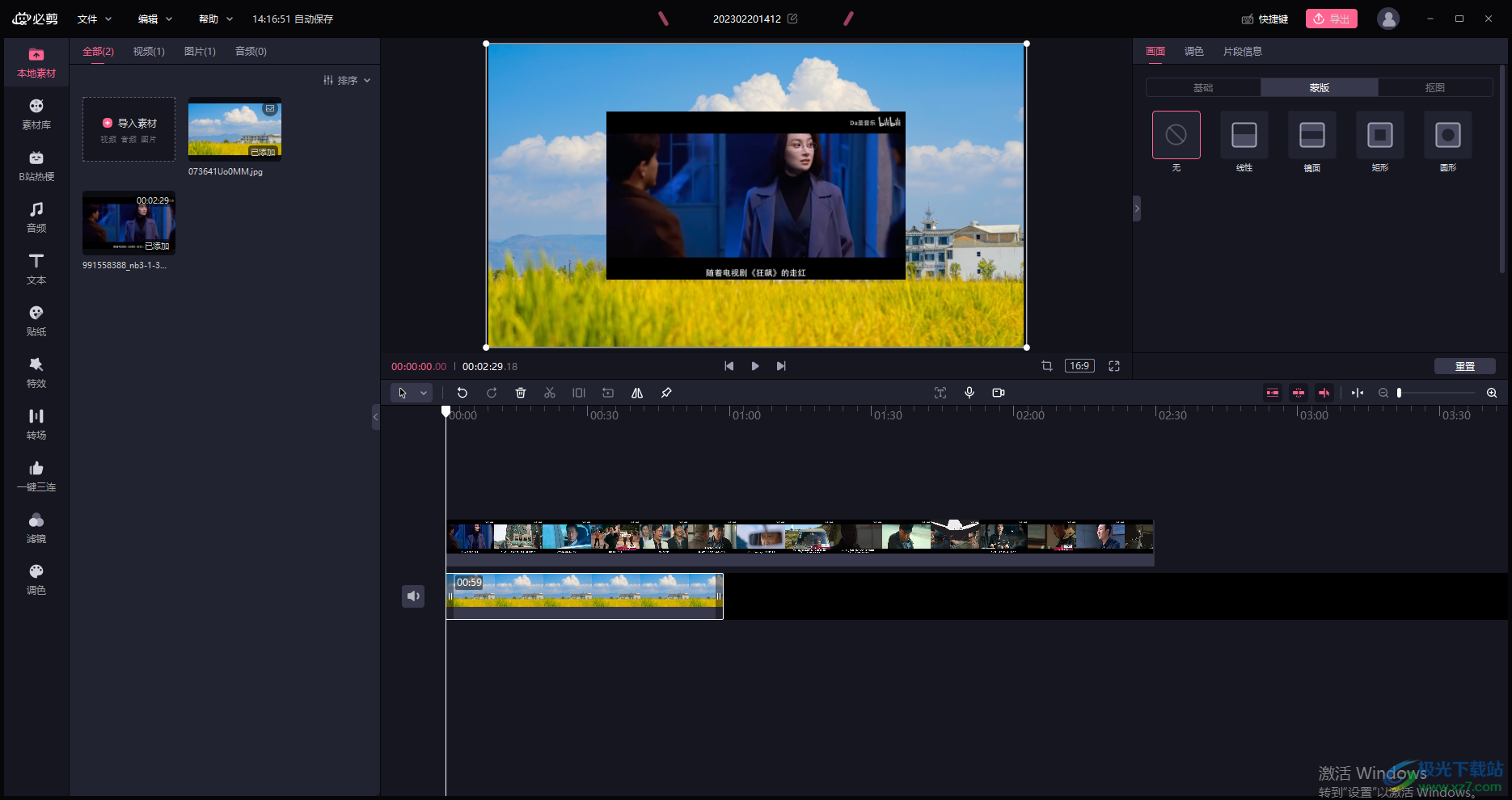The width and height of the screenshot is (1512, 800).
Task: Play the preview video
Action: point(755,366)
